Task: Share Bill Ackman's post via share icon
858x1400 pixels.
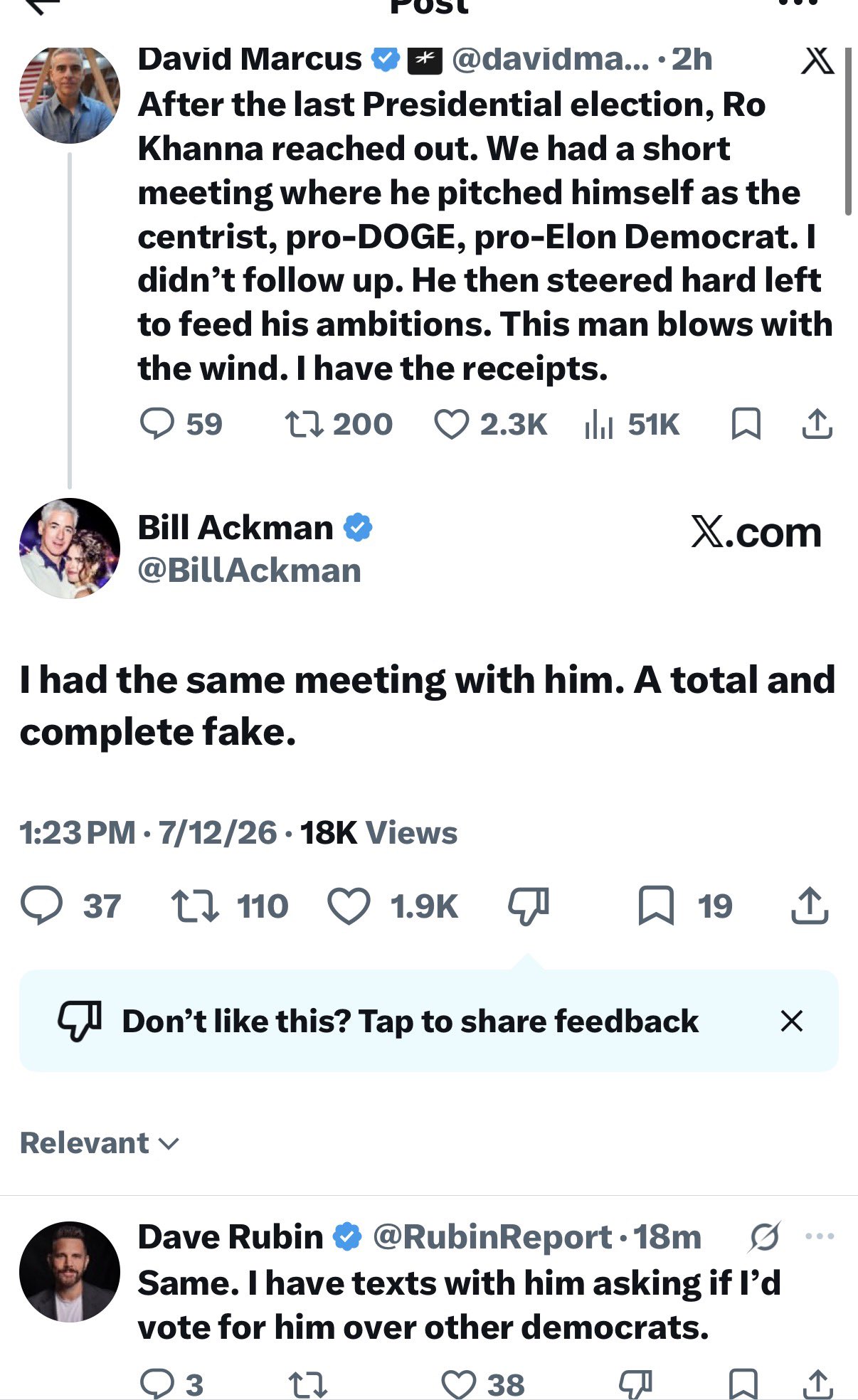Action: click(810, 905)
